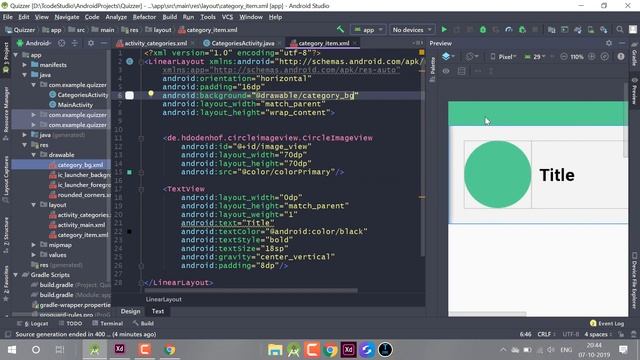The height and width of the screenshot is (360, 640).
Task: Run the app with green play button
Action: coord(444,29)
